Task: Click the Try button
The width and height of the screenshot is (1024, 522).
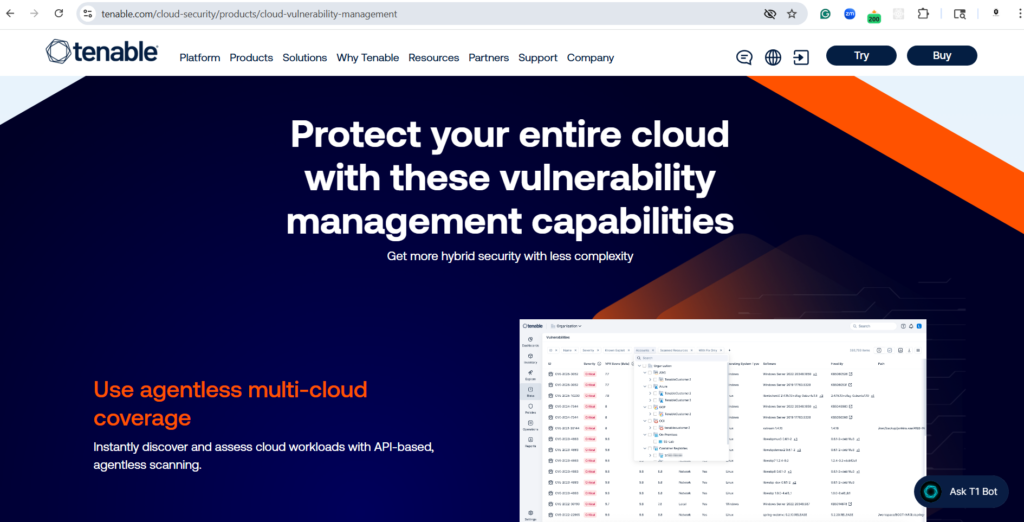Action: pos(861,56)
